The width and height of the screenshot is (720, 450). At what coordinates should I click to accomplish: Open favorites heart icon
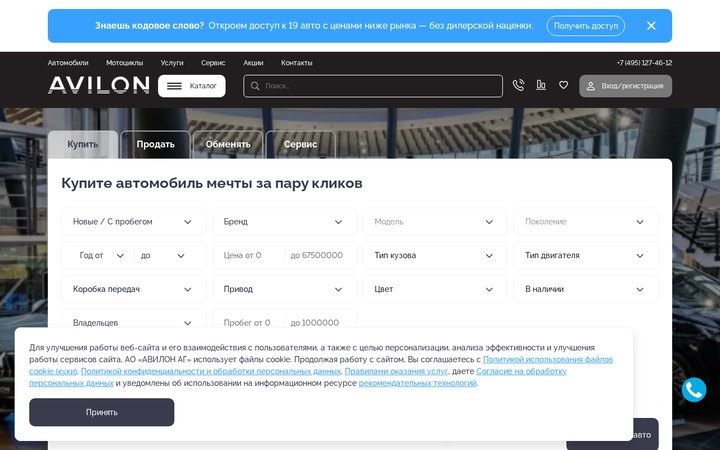(563, 85)
